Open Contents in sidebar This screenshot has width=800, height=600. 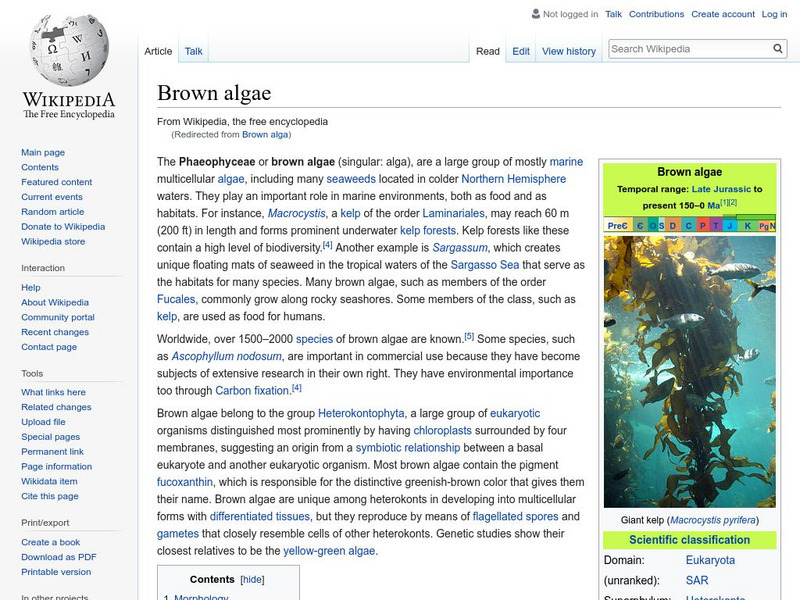tap(40, 167)
